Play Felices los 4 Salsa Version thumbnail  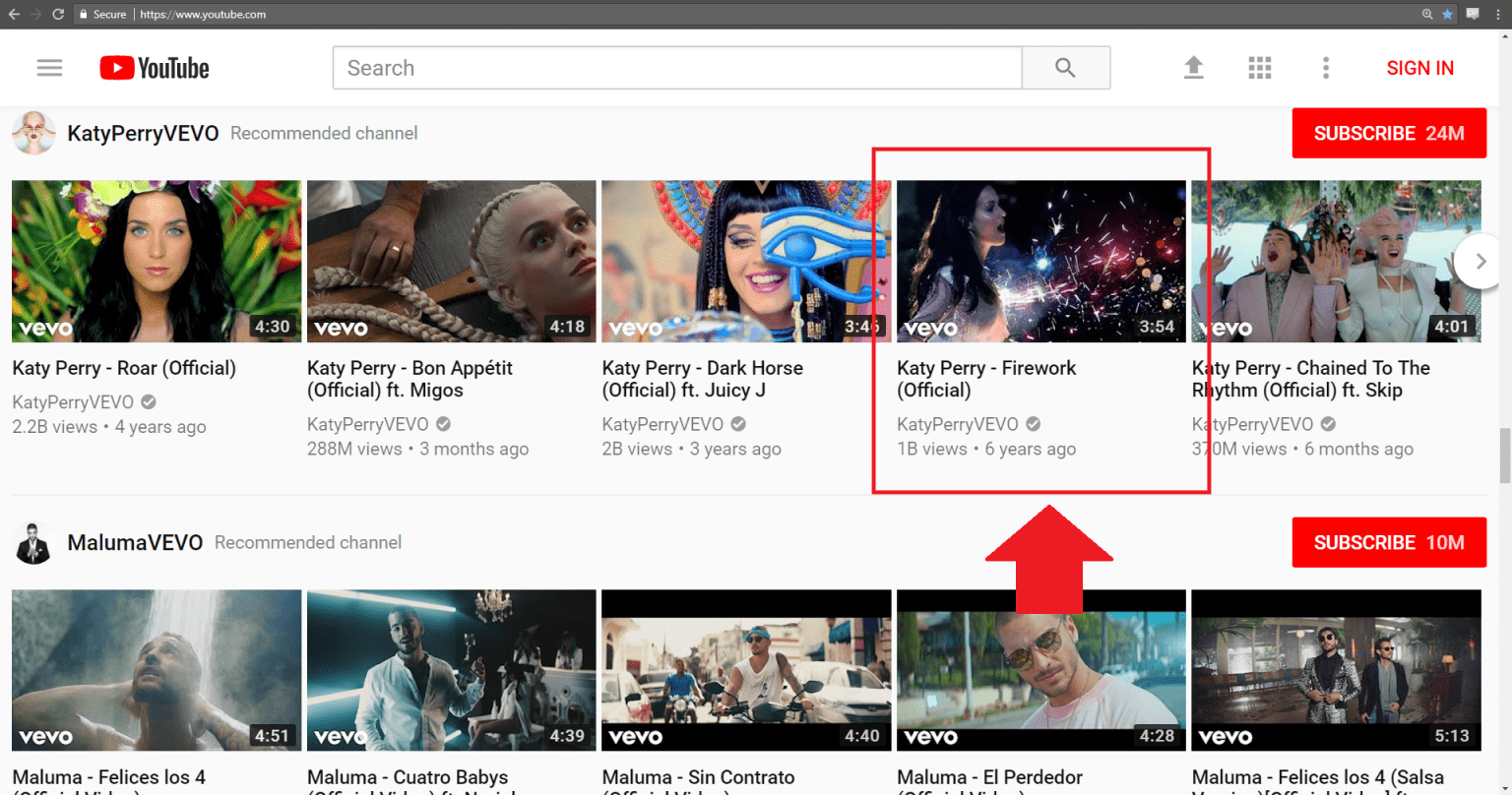(x=1336, y=670)
